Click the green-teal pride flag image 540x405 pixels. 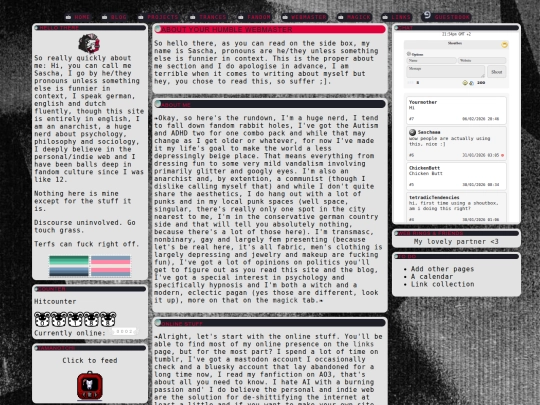tap(69, 266)
